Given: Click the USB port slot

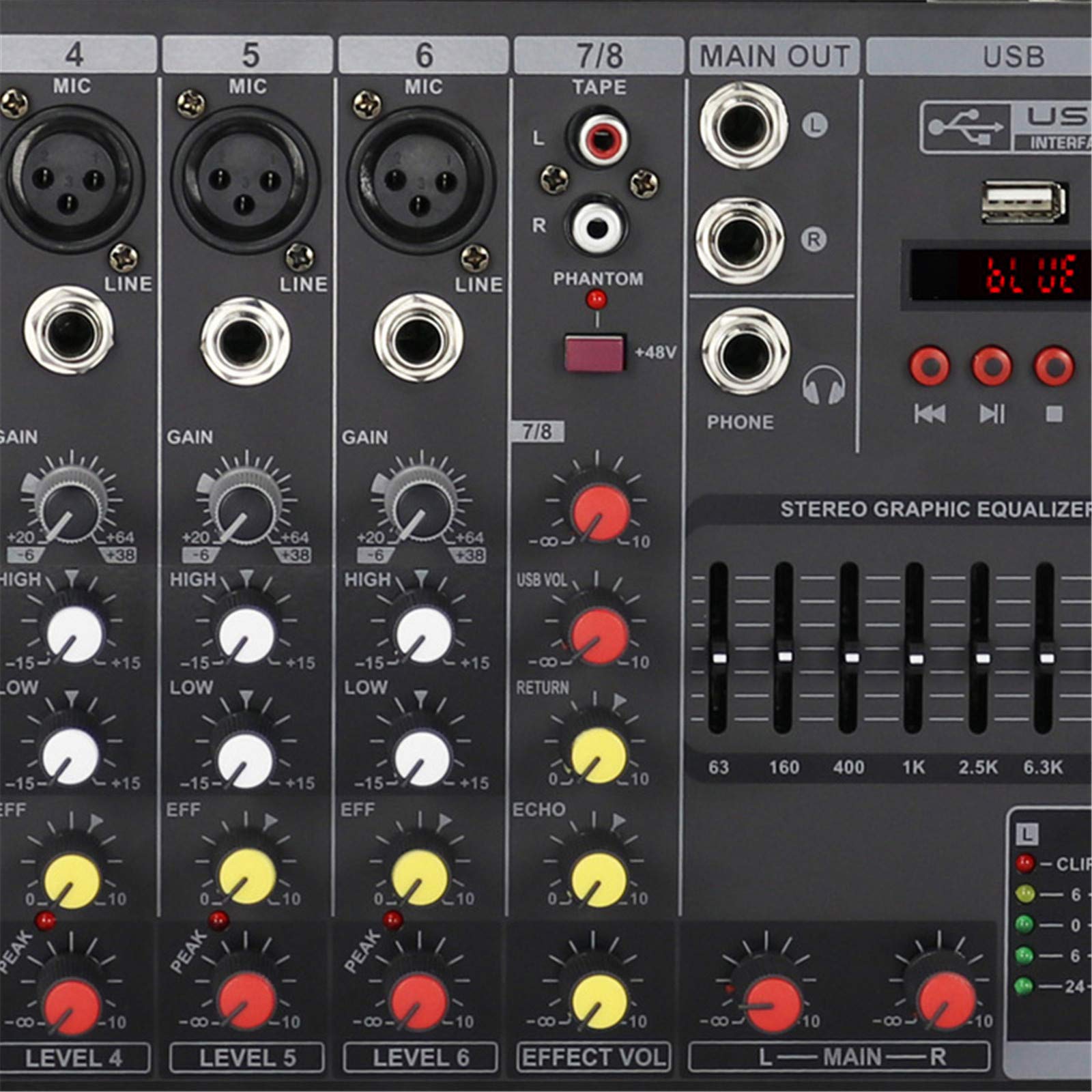Looking at the screenshot, I should coord(1024,202).
